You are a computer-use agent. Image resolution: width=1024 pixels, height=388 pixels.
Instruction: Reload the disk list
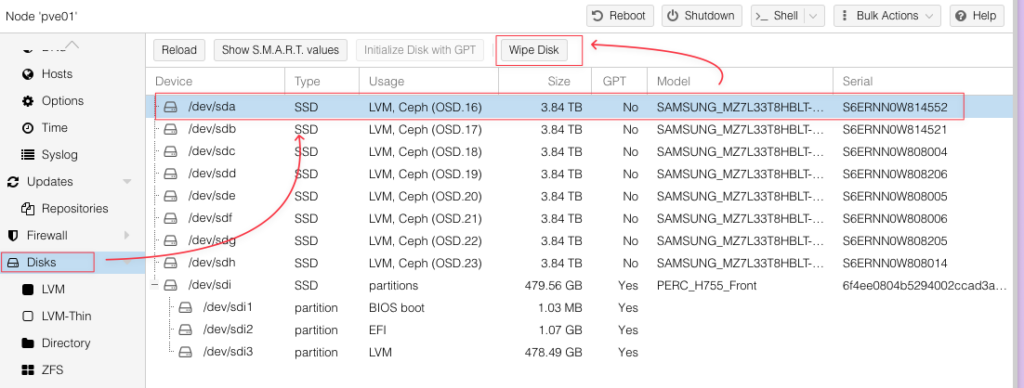pyautogui.click(x=179, y=50)
